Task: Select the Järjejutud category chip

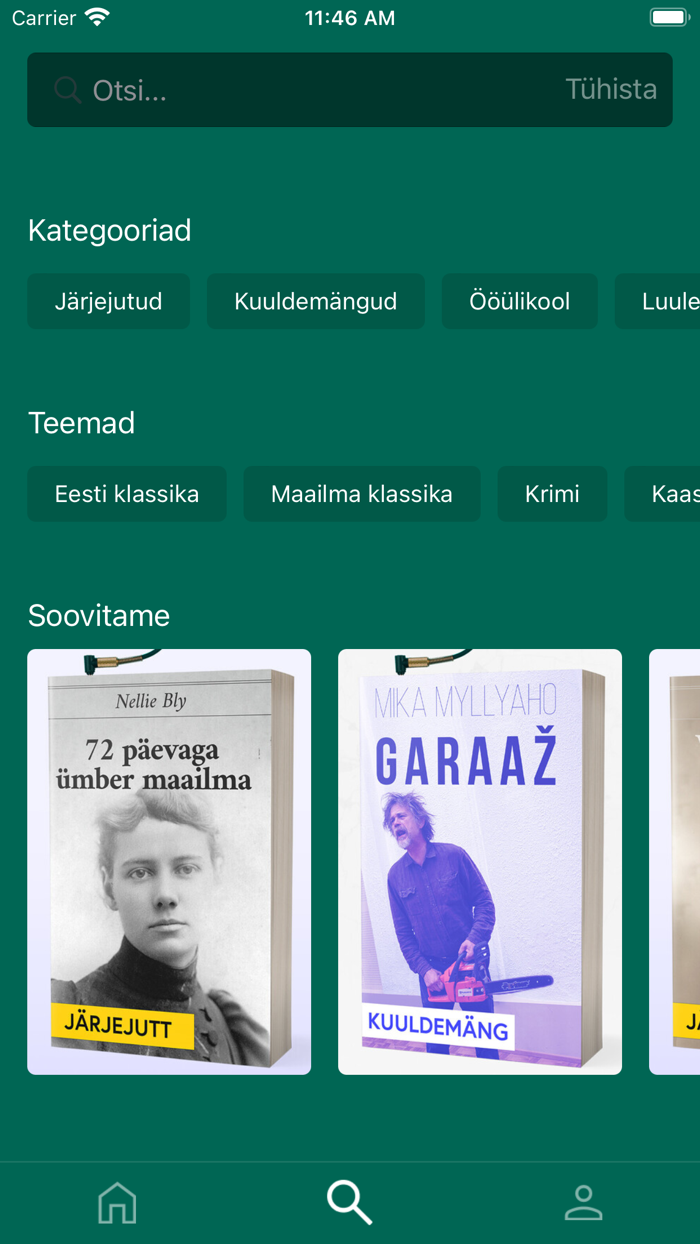Action: click(x=108, y=301)
